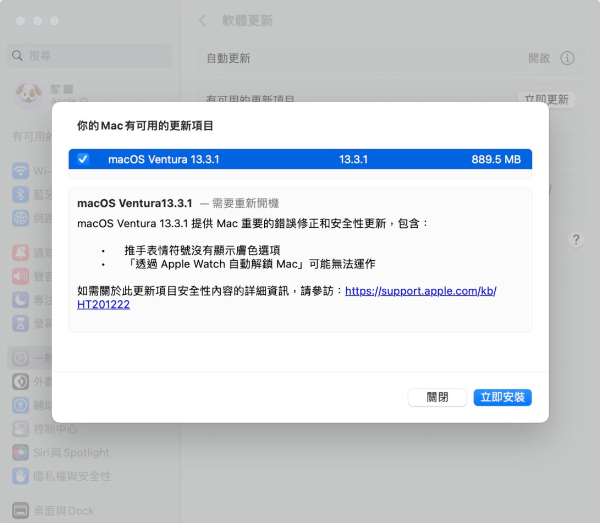Select the macOS Ventura 13.3.1 update row
The width and height of the screenshot is (600, 523).
click(x=300, y=159)
